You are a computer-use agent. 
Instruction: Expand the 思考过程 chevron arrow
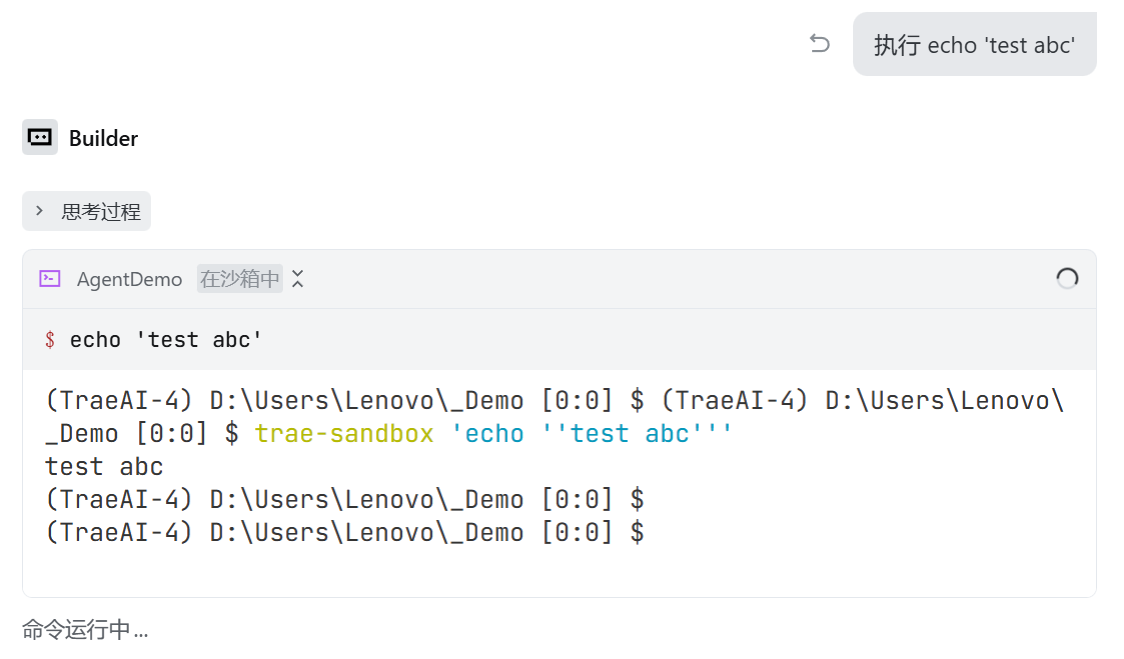(40, 211)
